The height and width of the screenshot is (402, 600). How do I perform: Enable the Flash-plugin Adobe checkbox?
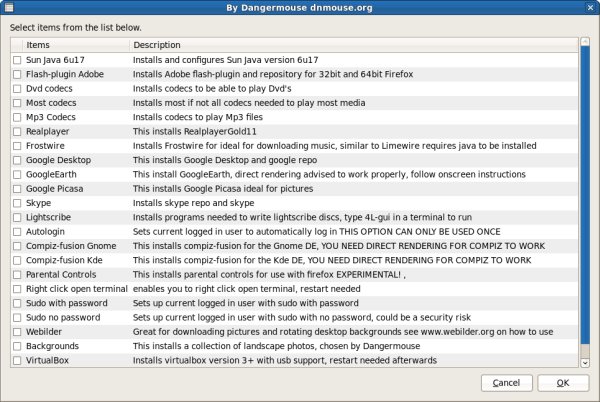point(17,75)
